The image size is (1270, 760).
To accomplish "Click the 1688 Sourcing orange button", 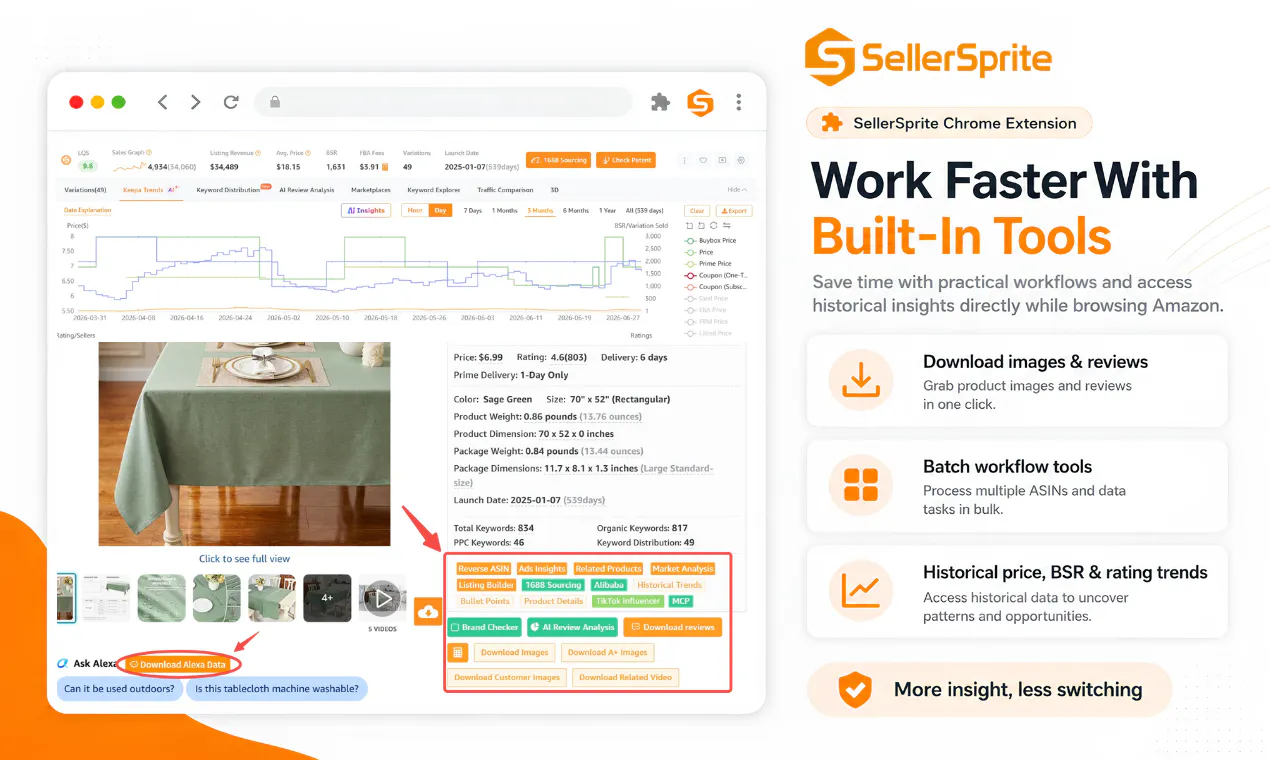I will coord(558,160).
